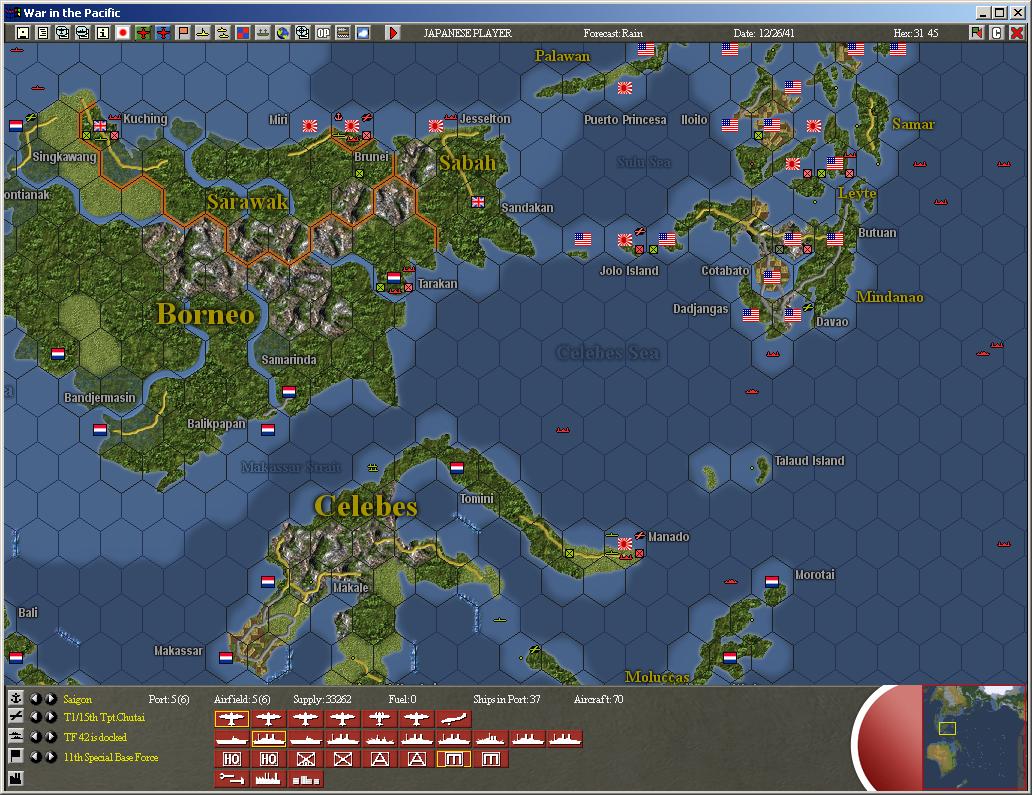
Task: Select the highlighted second ship button in TF row
Action: pyautogui.click(x=269, y=739)
